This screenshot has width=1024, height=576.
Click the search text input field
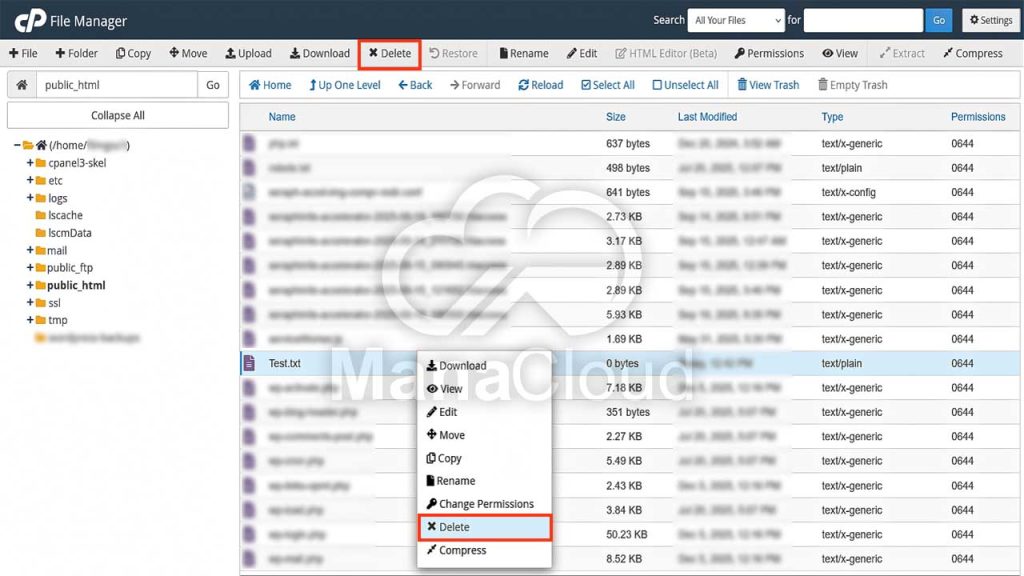(x=862, y=20)
